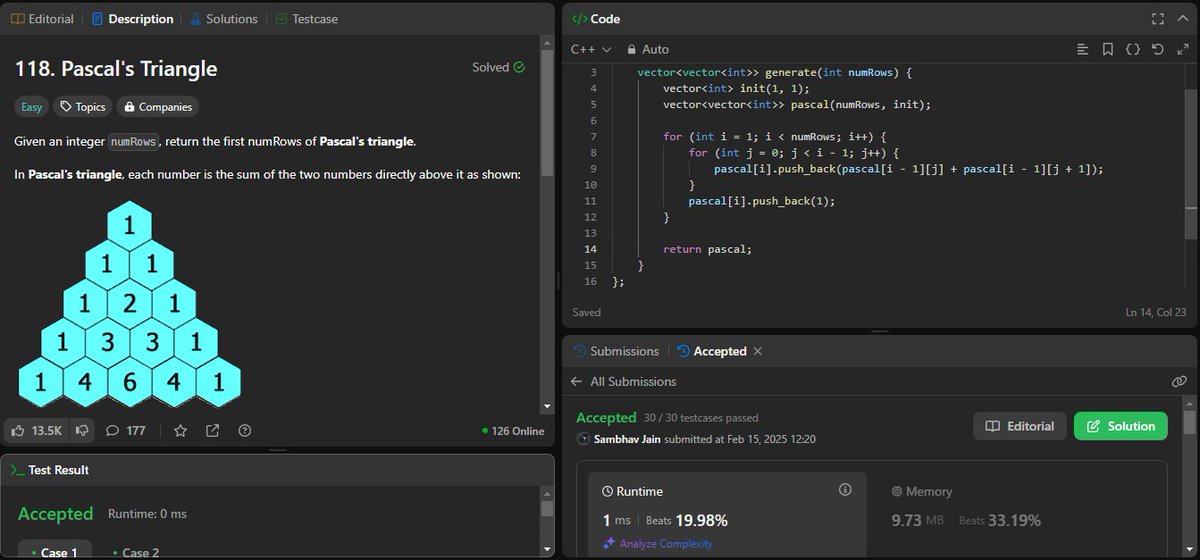Click the submission panel scrollbar thumb
This screenshot has width=1200, height=560.
1190,424
